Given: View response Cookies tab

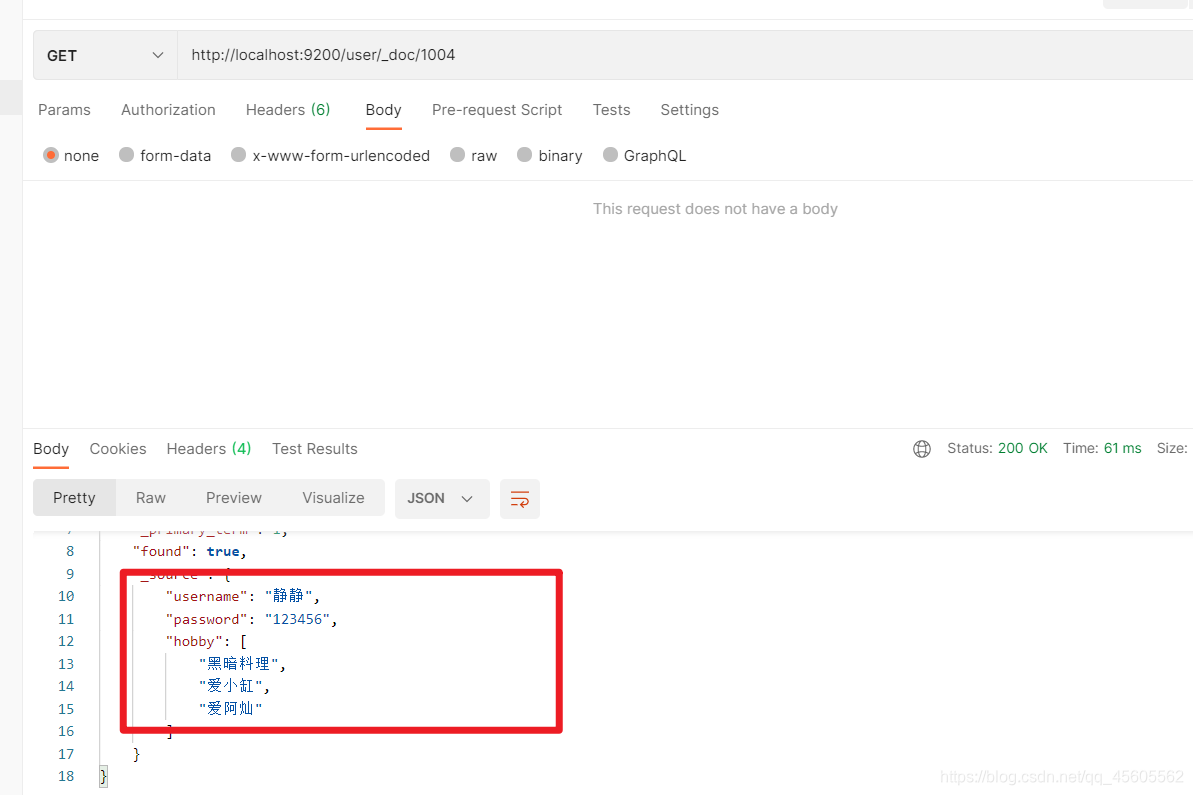Looking at the screenshot, I should 118,449.
